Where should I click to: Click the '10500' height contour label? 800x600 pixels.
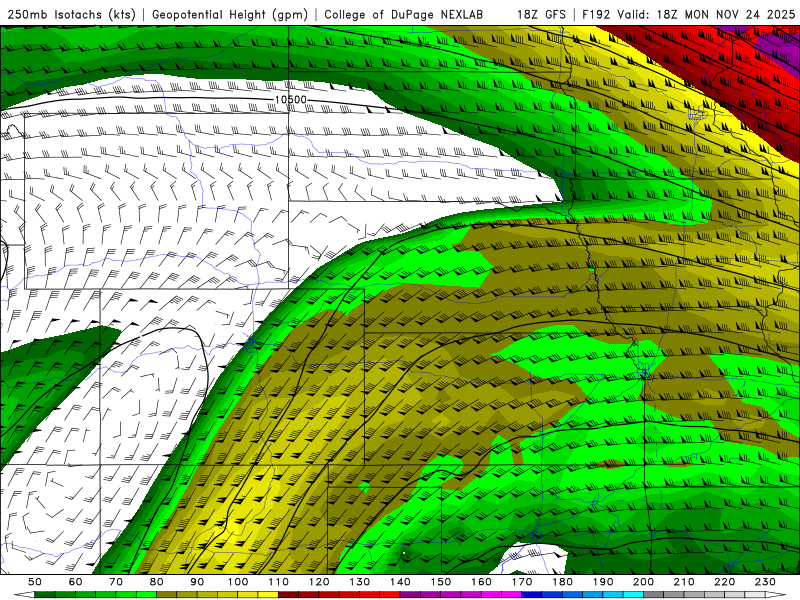pyautogui.click(x=290, y=99)
